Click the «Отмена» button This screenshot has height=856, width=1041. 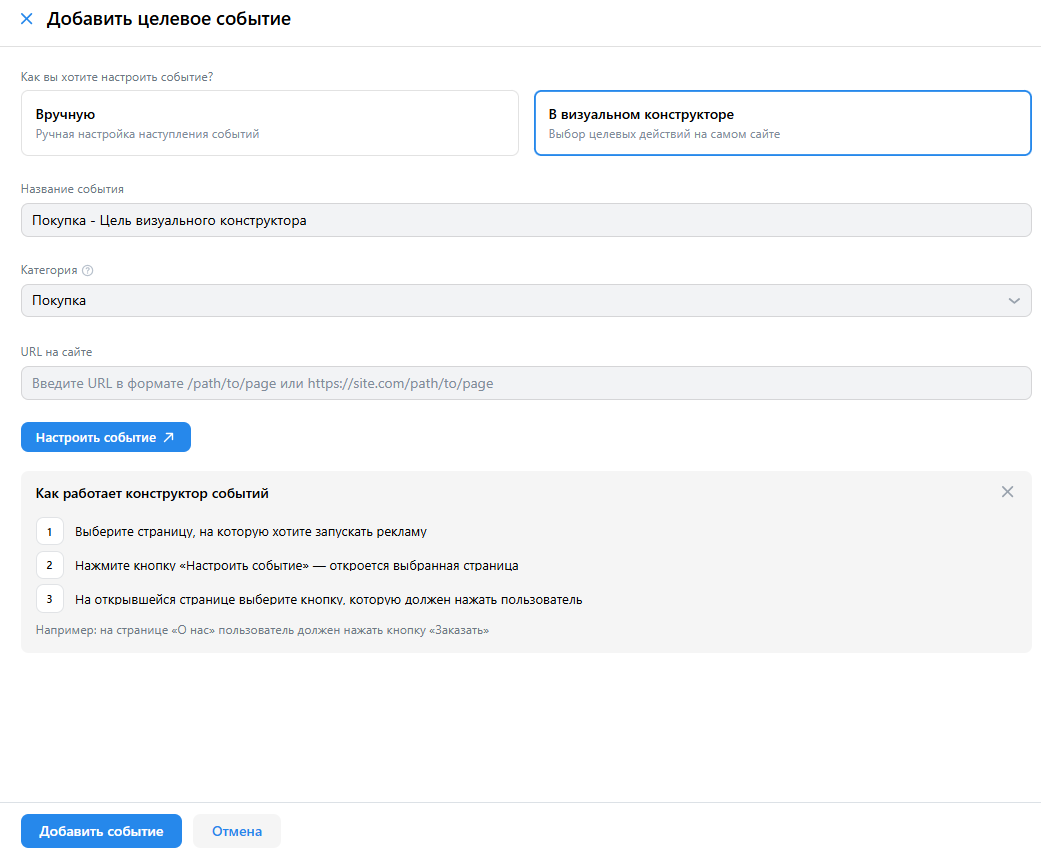[x=237, y=831]
